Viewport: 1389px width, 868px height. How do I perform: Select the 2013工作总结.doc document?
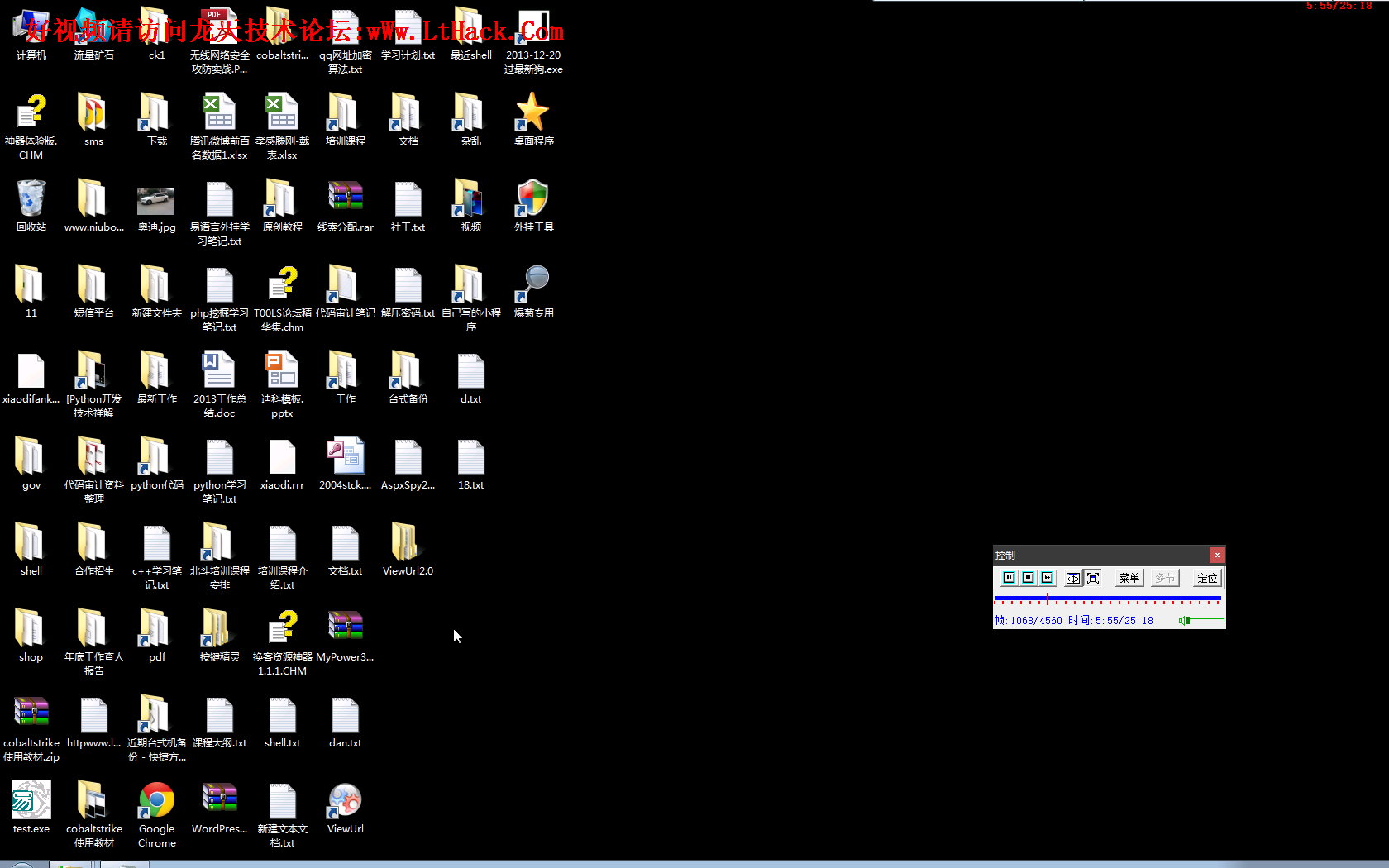[220, 384]
